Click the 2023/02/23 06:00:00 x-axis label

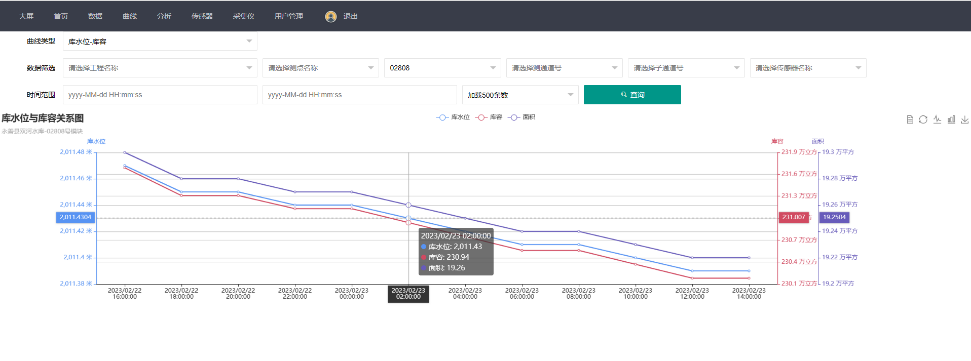[522, 294]
